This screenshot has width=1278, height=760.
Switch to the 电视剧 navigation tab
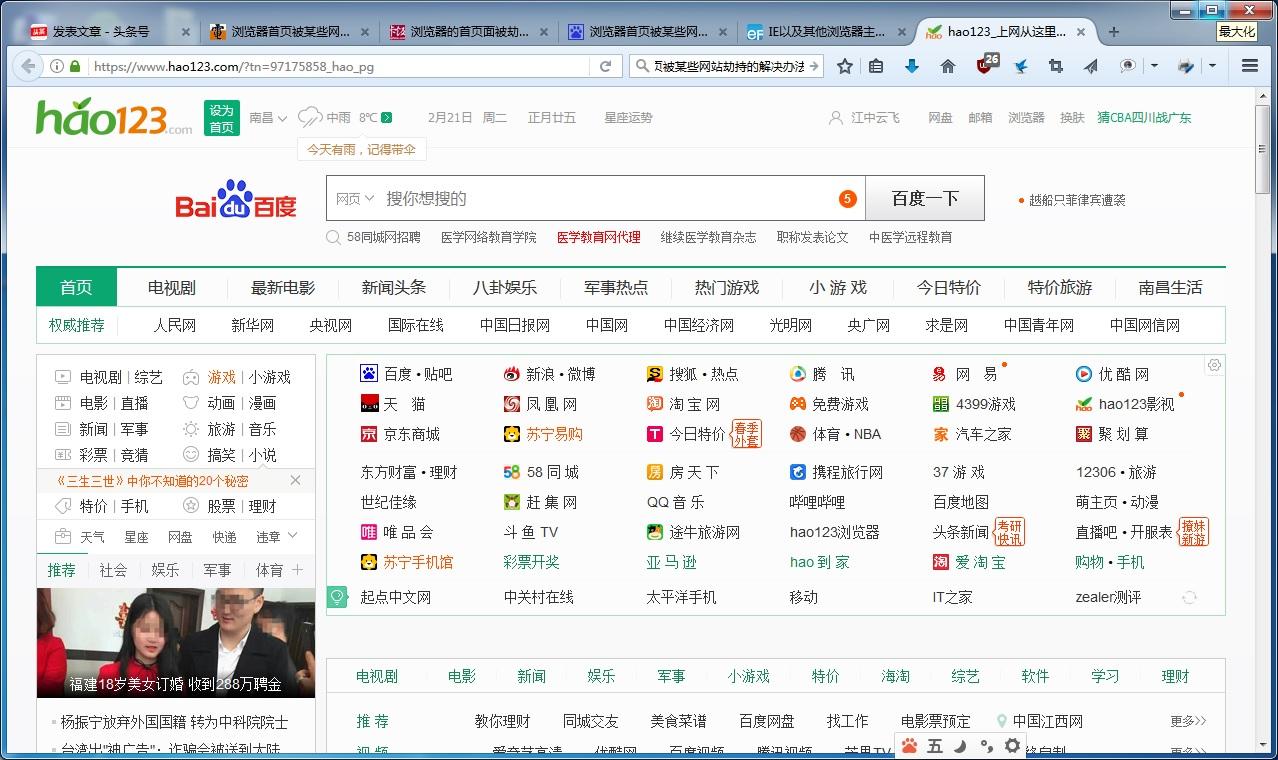tap(171, 287)
